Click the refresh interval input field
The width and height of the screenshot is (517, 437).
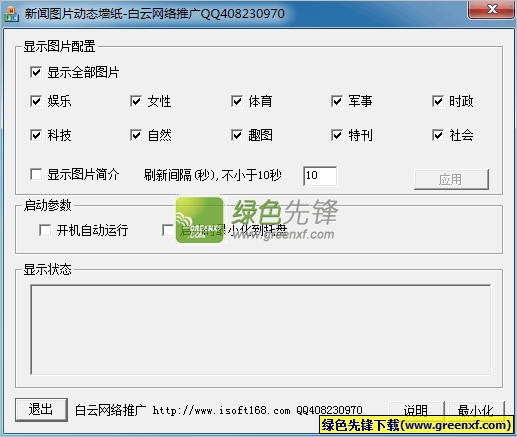(x=320, y=176)
